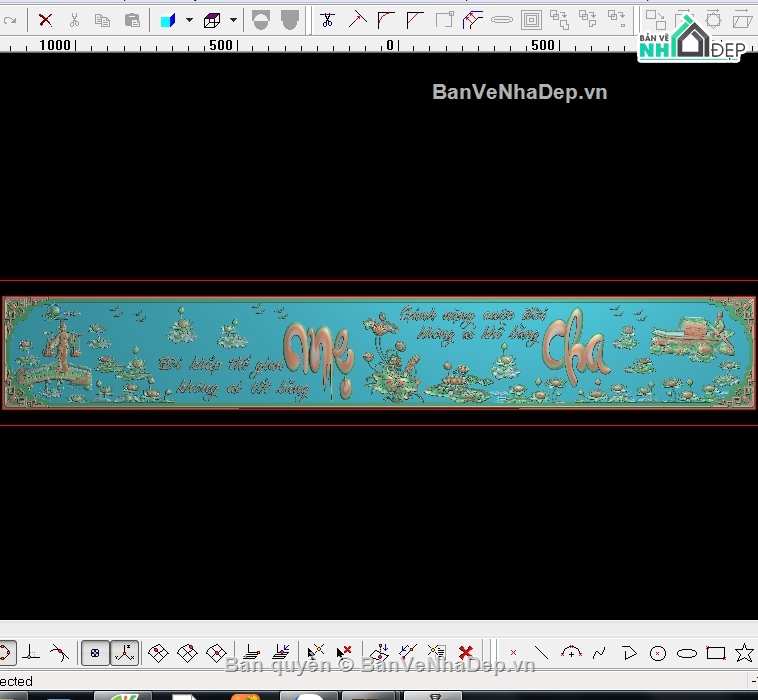758x700 pixels.
Task: Select the curve Trim scissors tool
Action: click(x=327, y=20)
